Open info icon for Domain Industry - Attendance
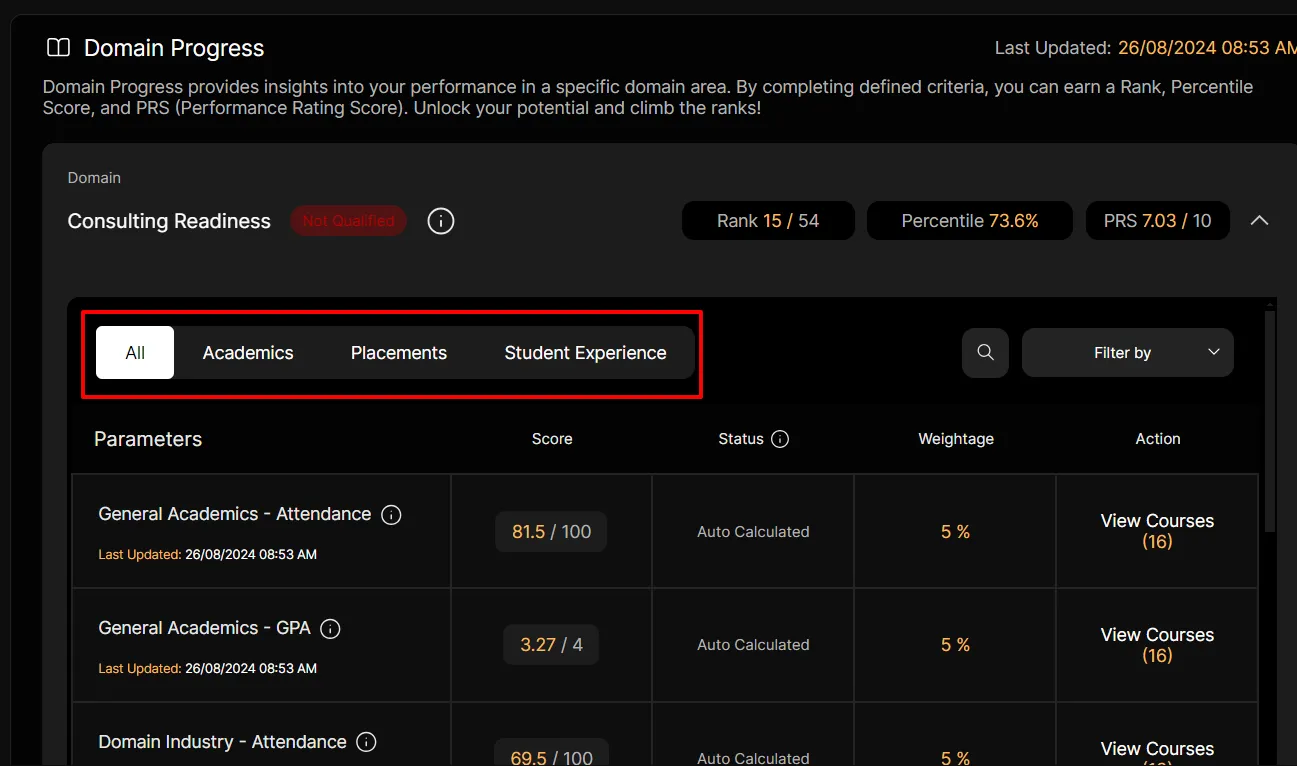The width and height of the screenshot is (1297, 766). pyautogui.click(x=367, y=742)
